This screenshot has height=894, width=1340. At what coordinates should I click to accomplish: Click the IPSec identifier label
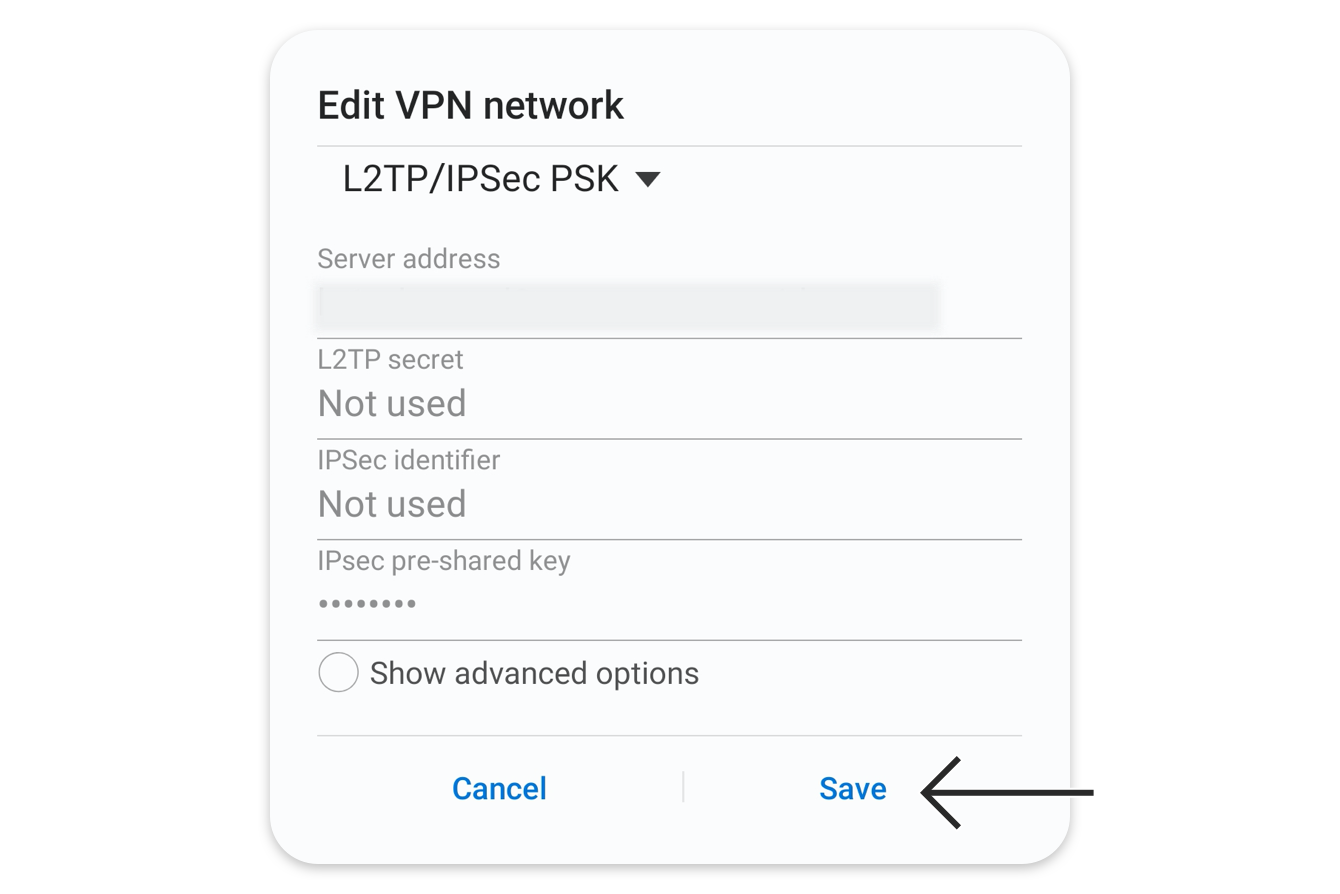(408, 460)
